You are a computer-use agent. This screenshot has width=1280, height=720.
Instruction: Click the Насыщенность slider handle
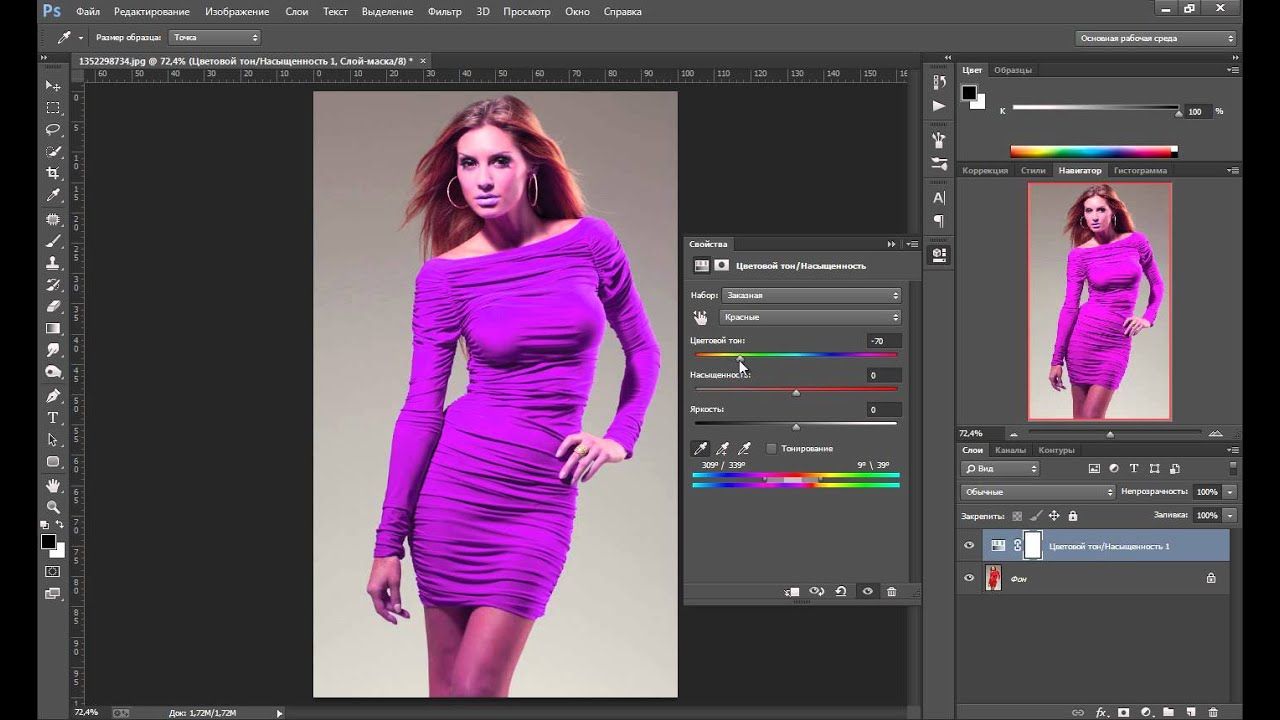[796, 393]
